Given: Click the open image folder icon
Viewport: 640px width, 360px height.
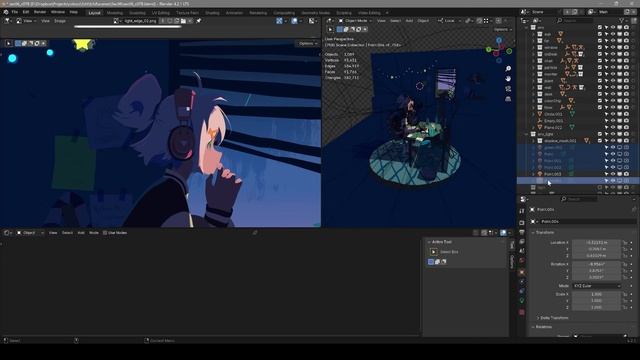Looking at the screenshot, I should point(183,20).
